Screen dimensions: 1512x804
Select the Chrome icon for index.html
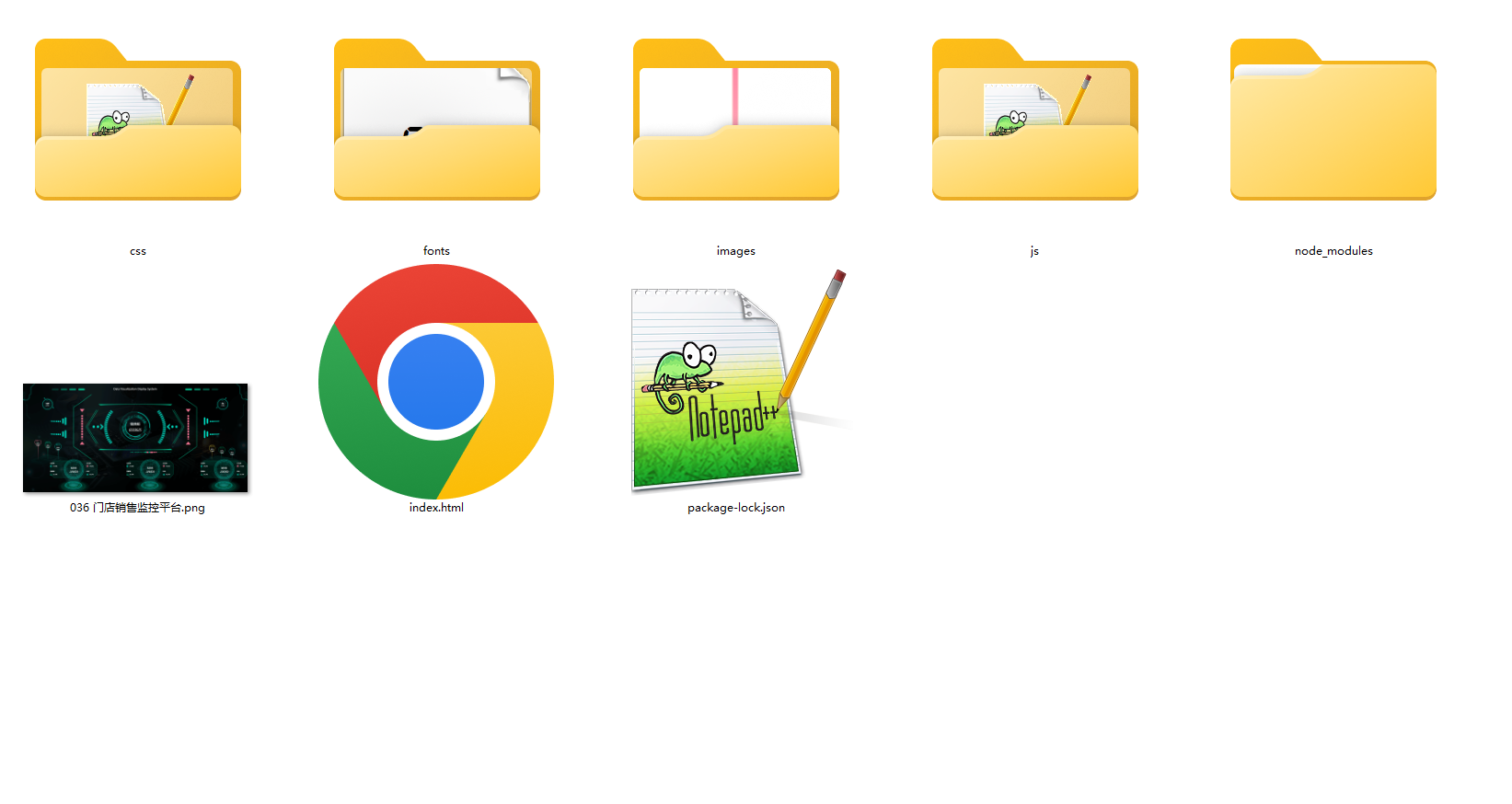[x=436, y=382]
